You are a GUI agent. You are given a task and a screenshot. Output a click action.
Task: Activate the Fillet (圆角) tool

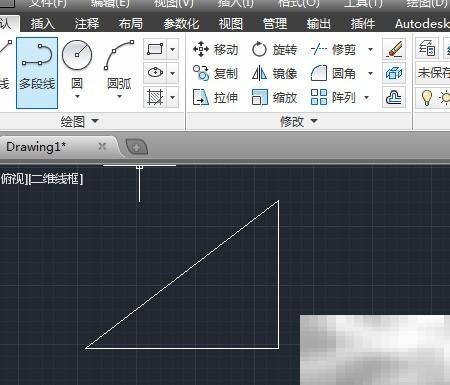point(333,73)
